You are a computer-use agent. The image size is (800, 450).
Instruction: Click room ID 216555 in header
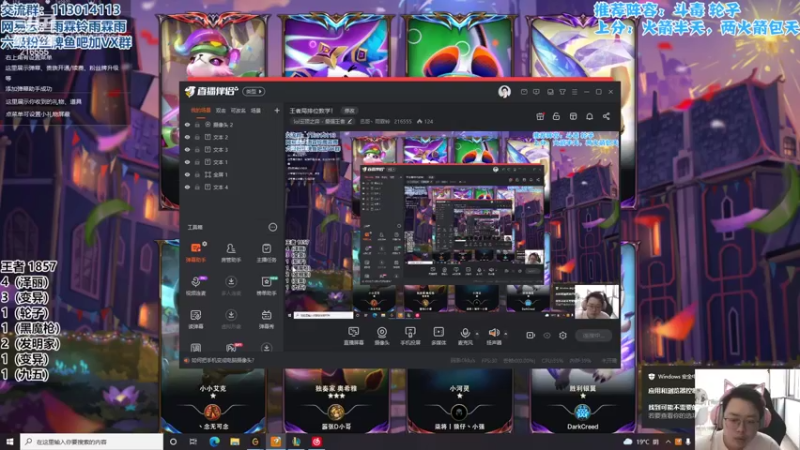(403, 121)
